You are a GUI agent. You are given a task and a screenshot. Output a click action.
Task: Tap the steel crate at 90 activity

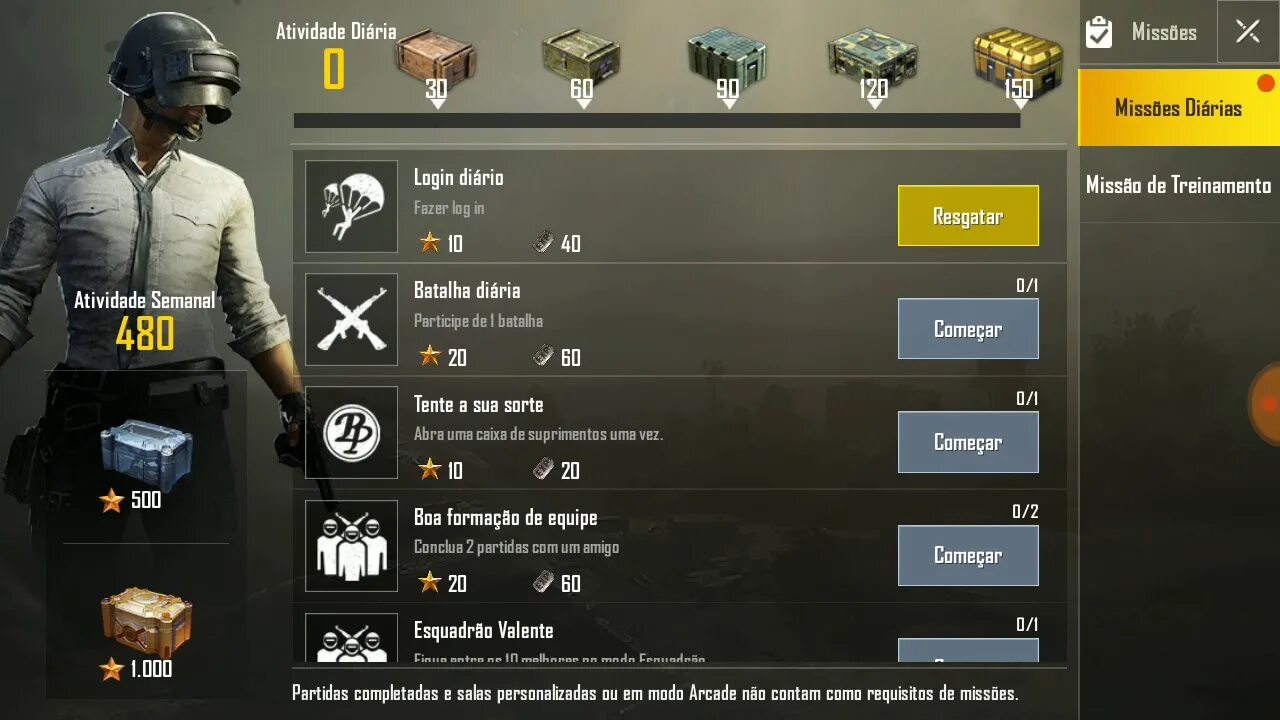pos(727,59)
